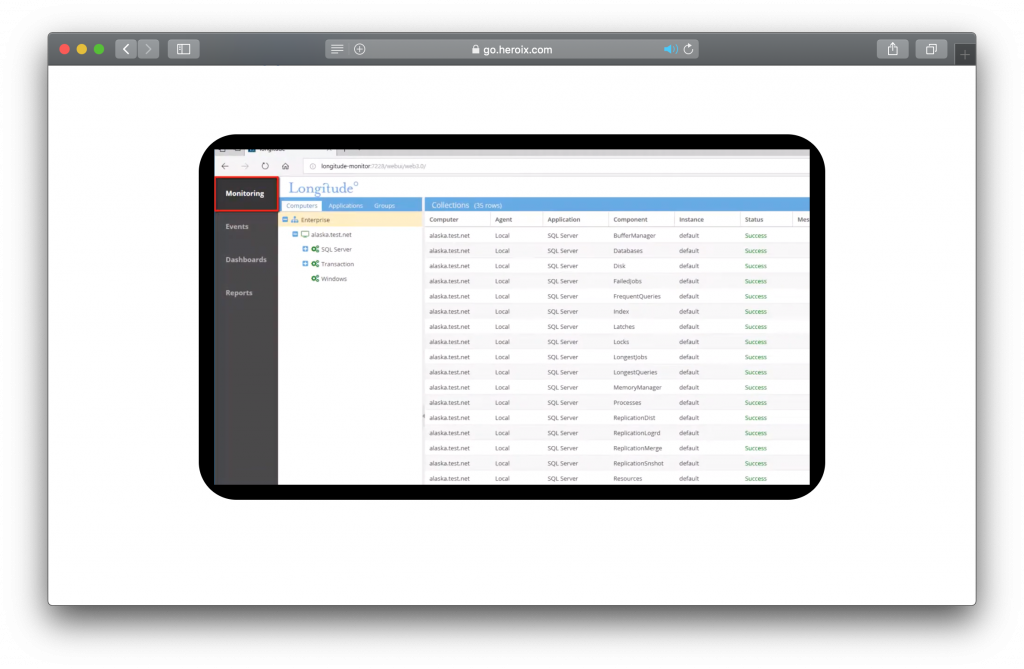Switch to the Groups tab
1024x669 pixels.
(385, 205)
